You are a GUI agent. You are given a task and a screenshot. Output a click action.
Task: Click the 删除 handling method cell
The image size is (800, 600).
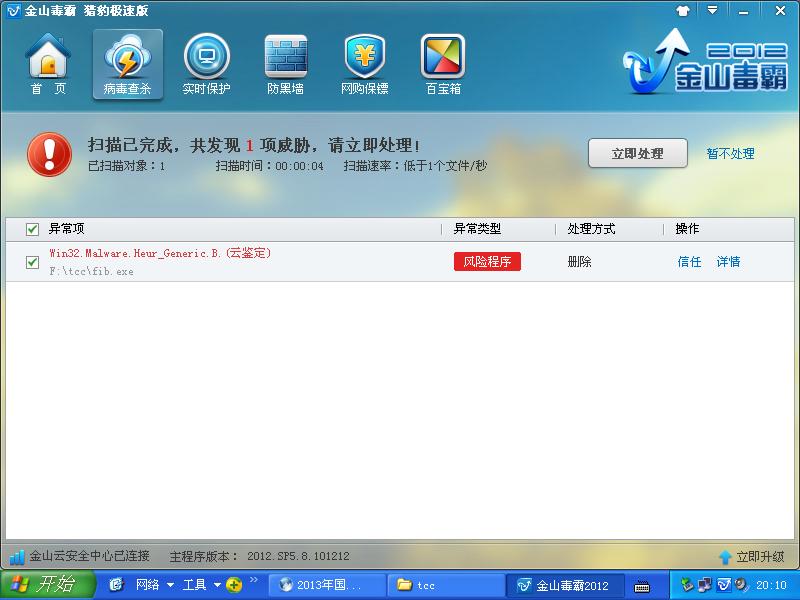[580, 262]
